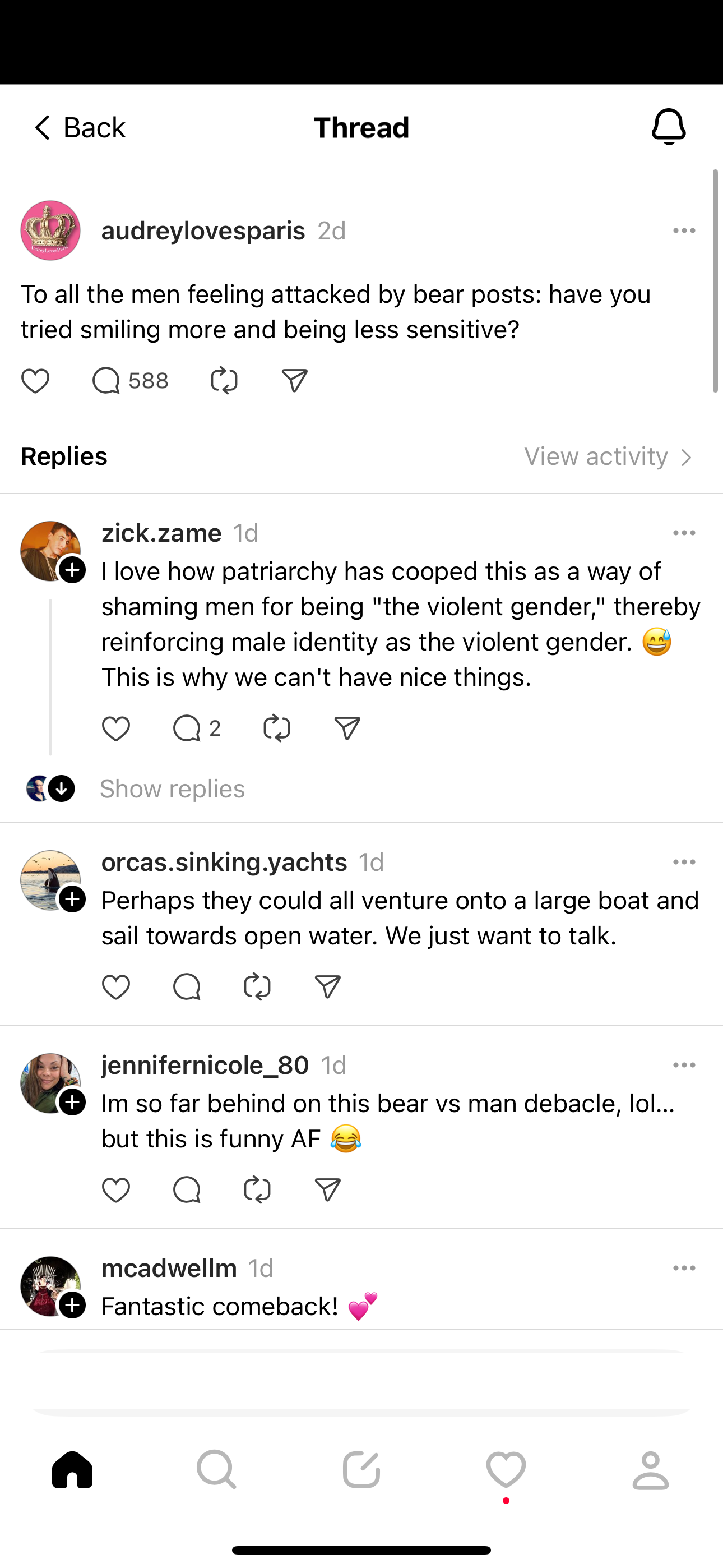Screen dimensions: 723x1568
Task: Open comments on the post with 588 replies
Action: (106, 381)
